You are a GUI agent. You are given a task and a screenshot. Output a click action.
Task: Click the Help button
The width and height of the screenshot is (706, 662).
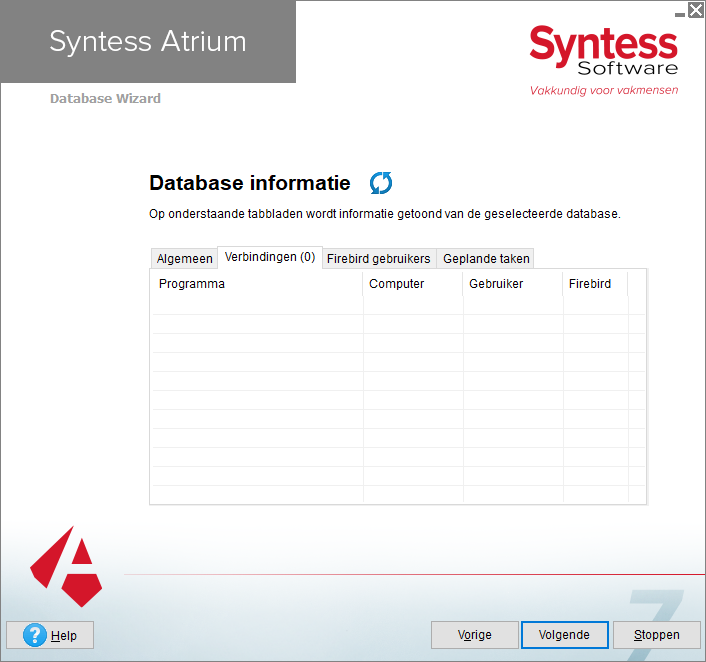[50, 635]
